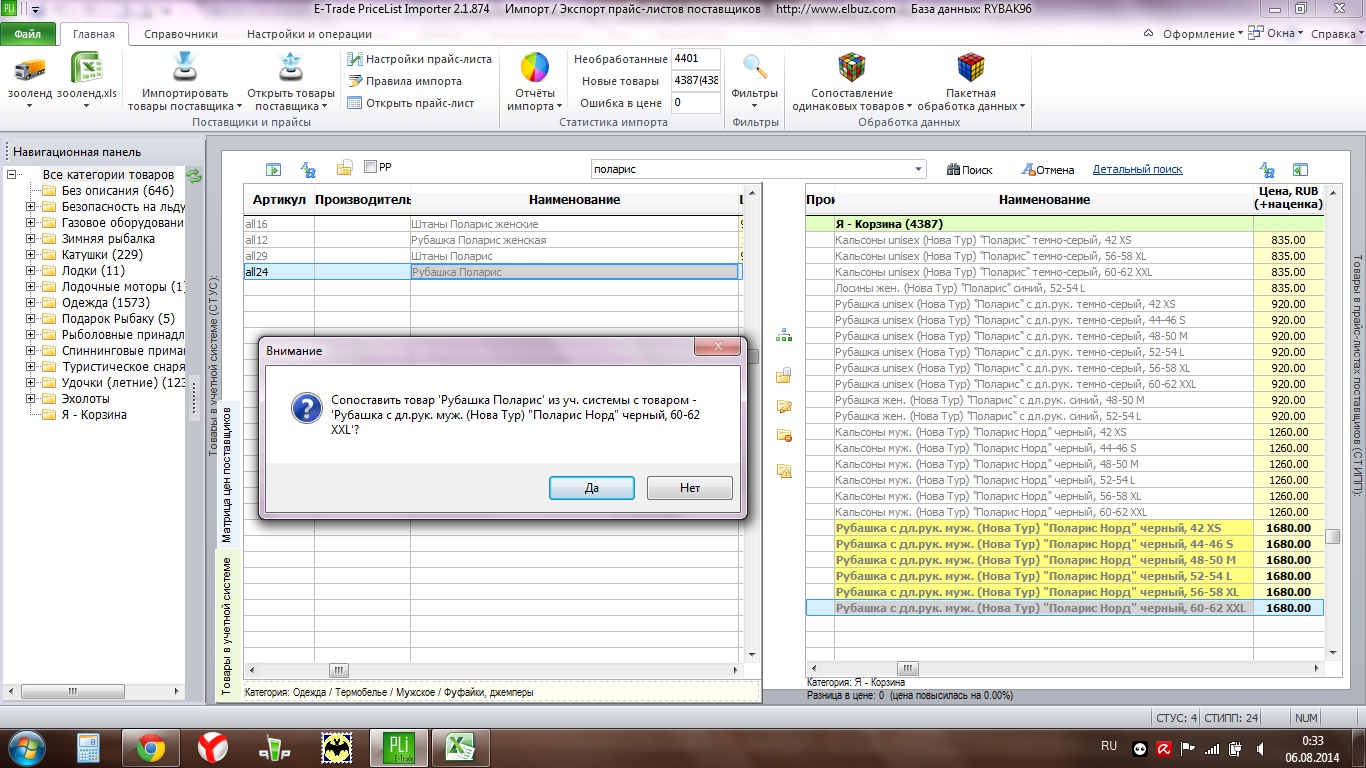
Task: Click the folder with pencil icon between panes
Action: 784,406
